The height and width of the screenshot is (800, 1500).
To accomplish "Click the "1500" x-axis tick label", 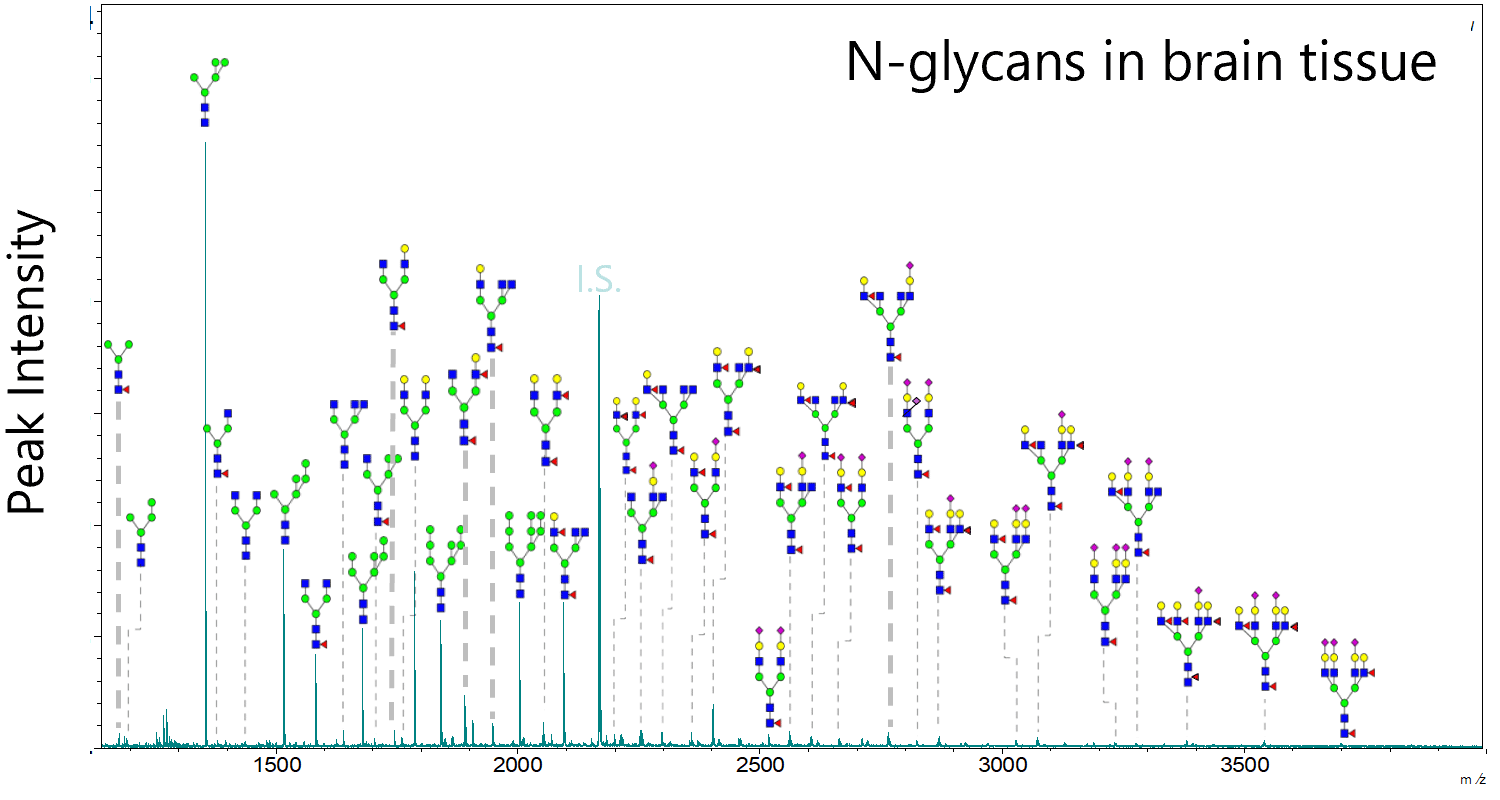I will [x=275, y=767].
